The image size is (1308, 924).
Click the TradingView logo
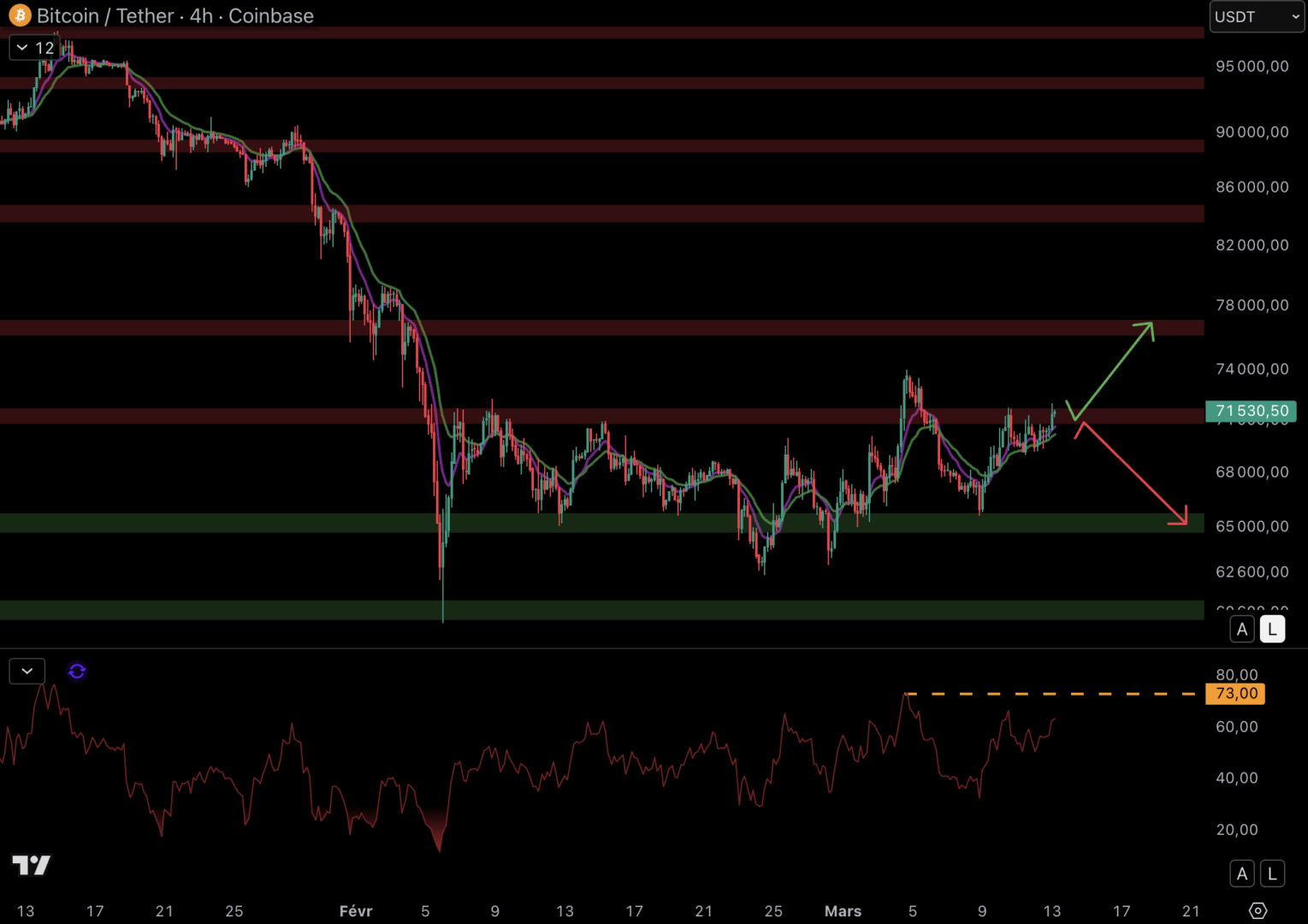point(32,865)
